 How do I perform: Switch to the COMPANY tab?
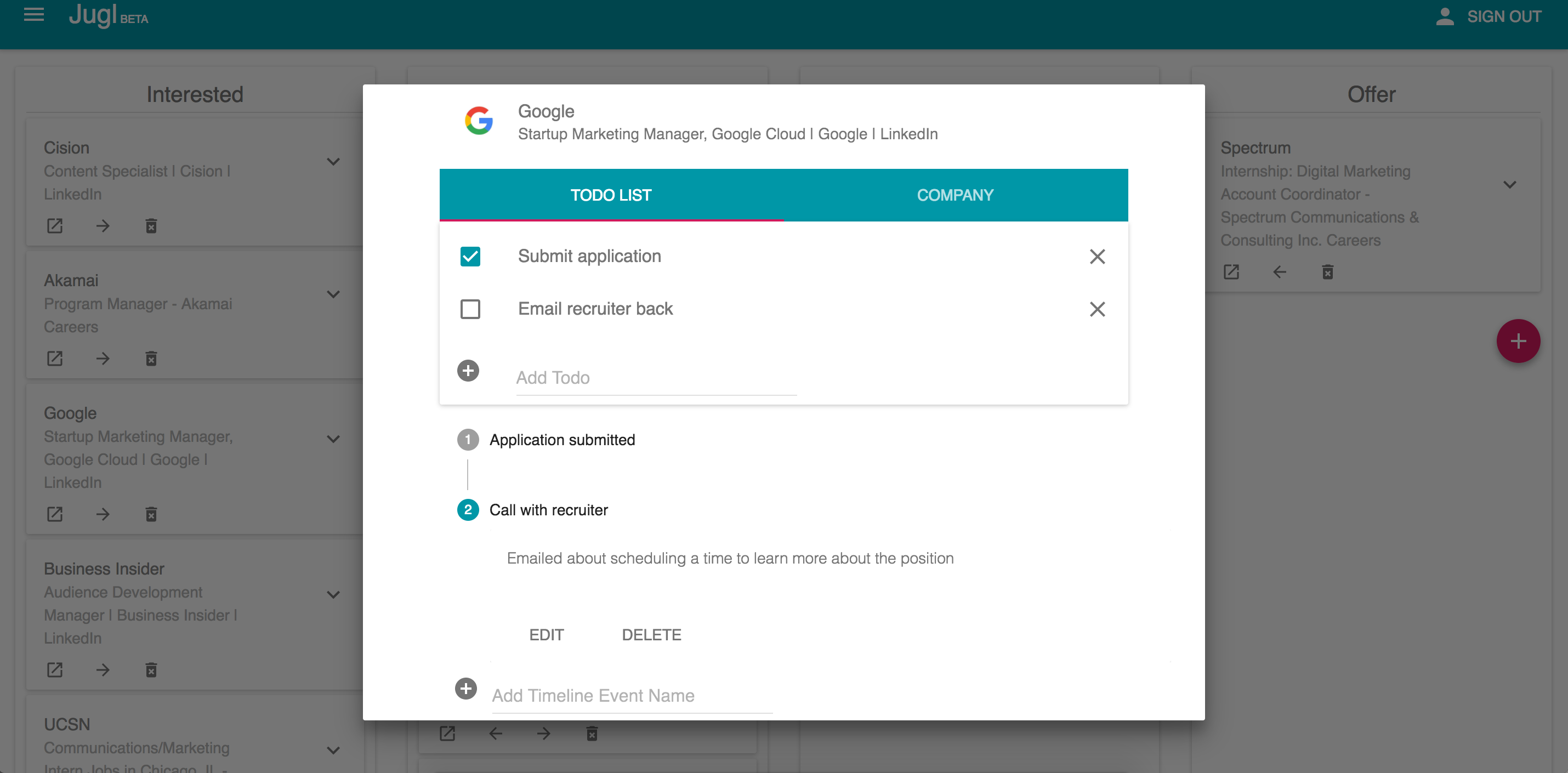click(955, 195)
